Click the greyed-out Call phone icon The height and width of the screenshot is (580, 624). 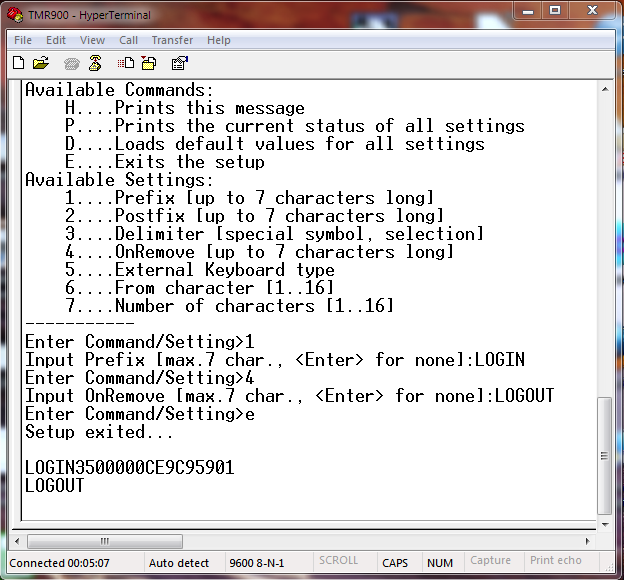pos(72,63)
